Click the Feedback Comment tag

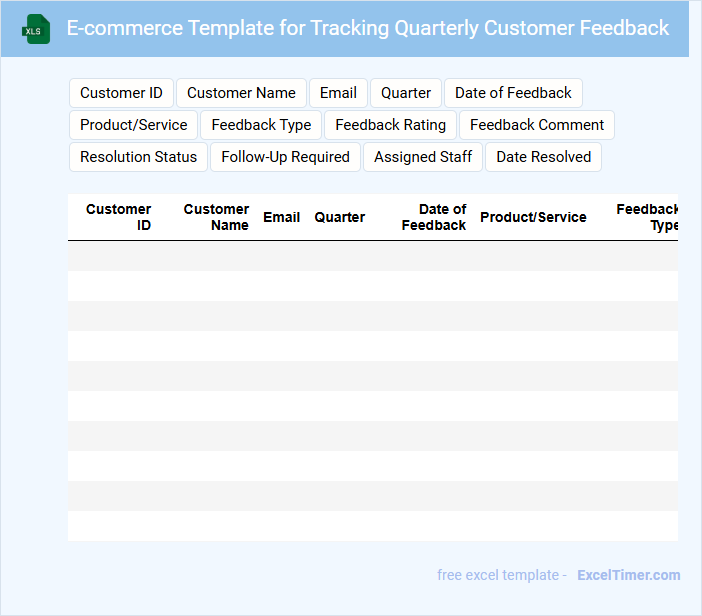[x=537, y=125]
